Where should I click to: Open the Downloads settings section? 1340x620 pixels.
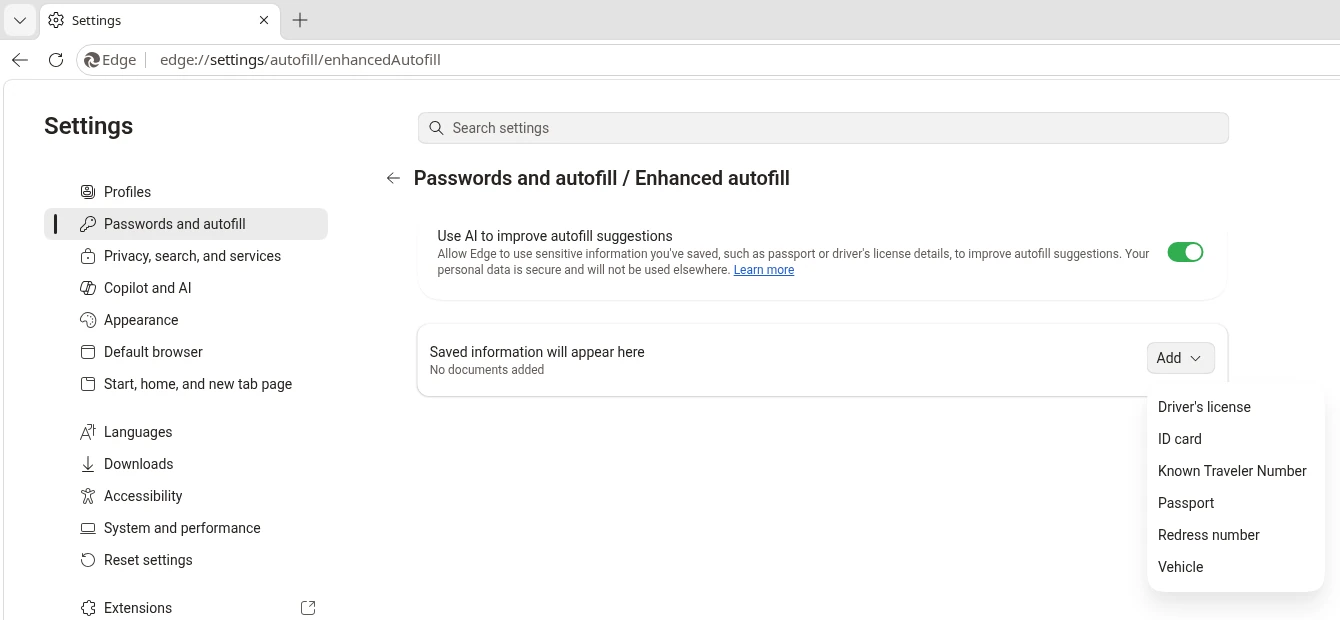[x=186, y=464]
